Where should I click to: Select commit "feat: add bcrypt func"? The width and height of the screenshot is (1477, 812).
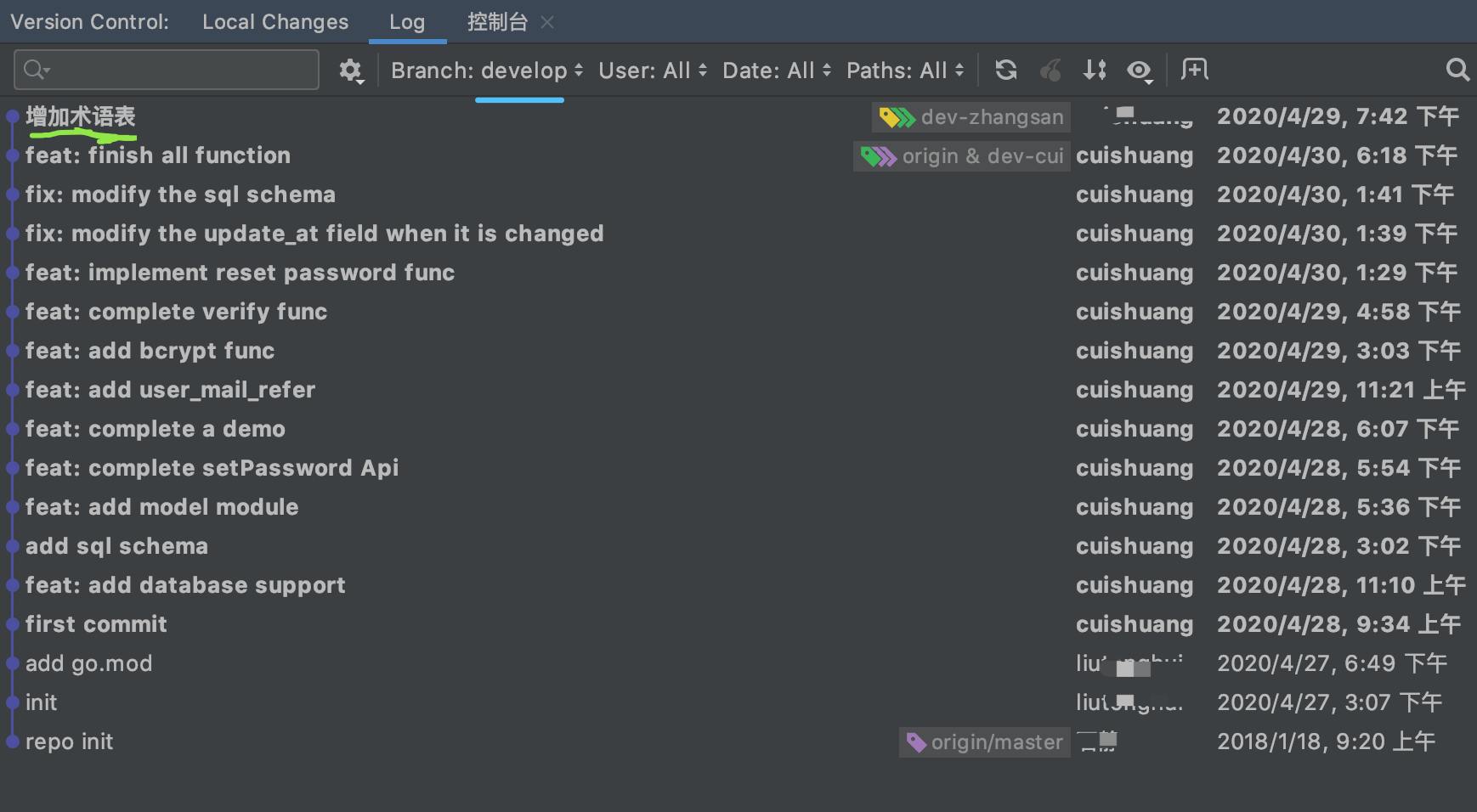coord(150,351)
